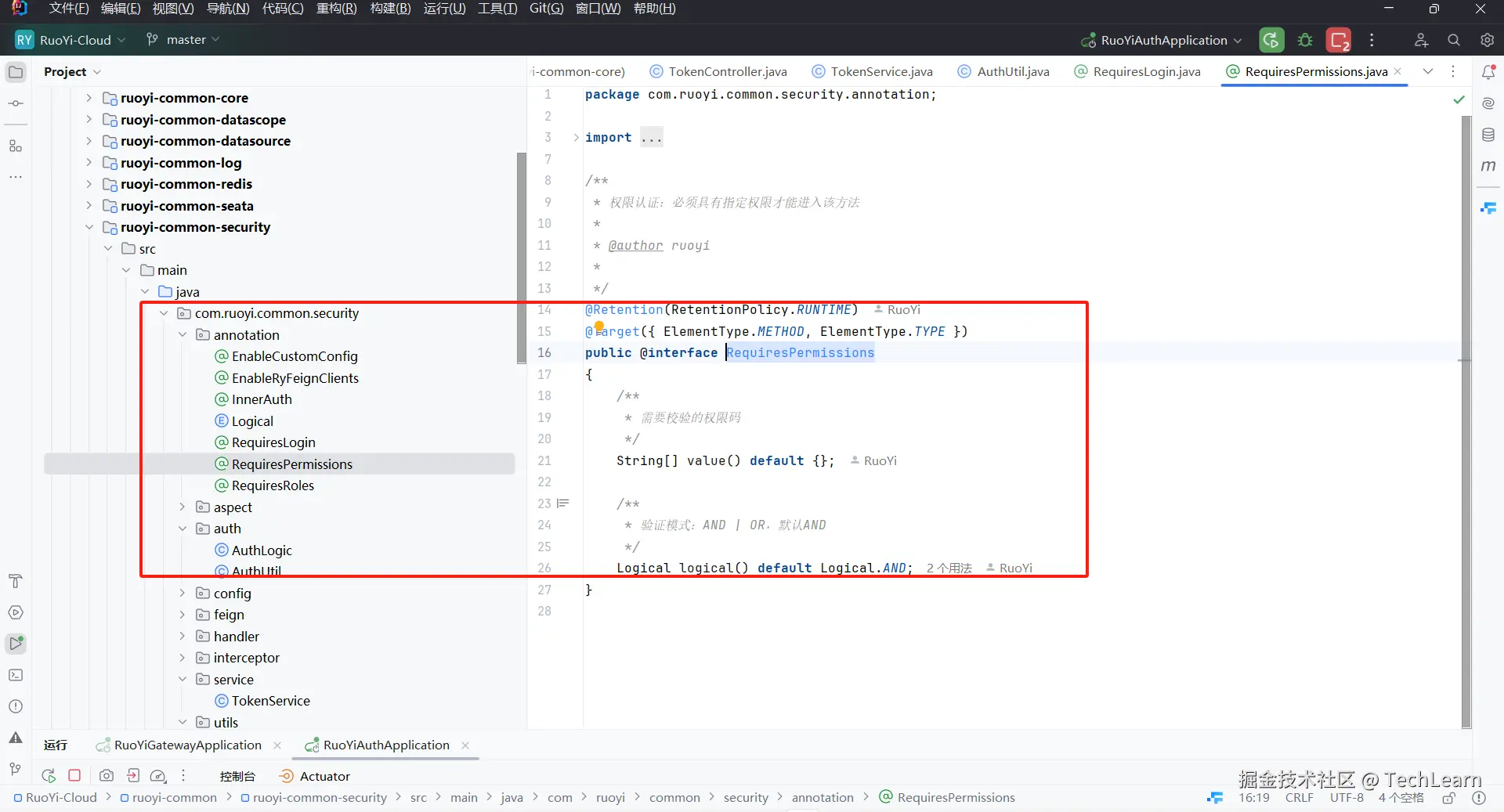Open IDE settings gear
The width and height of the screenshot is (1504, 812).
[x=1487, y=40]
